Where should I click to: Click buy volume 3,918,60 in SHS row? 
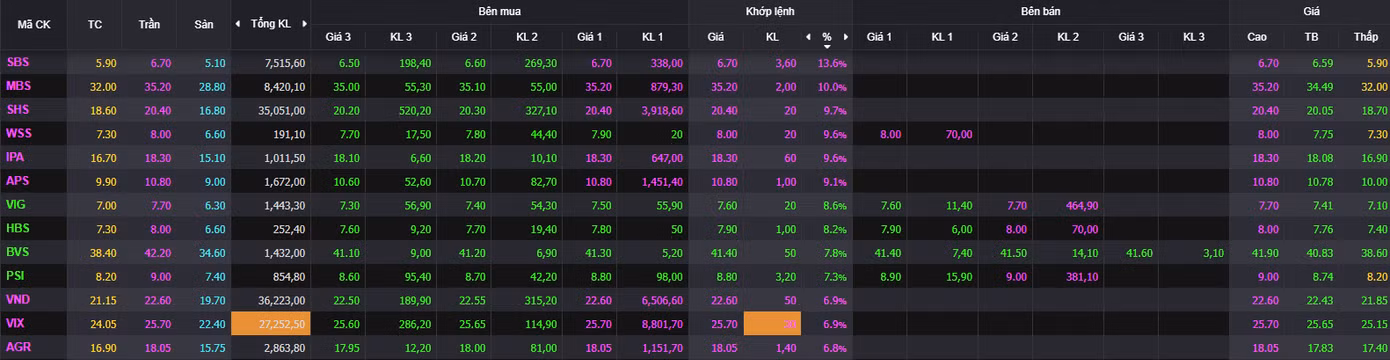[662, 110]
